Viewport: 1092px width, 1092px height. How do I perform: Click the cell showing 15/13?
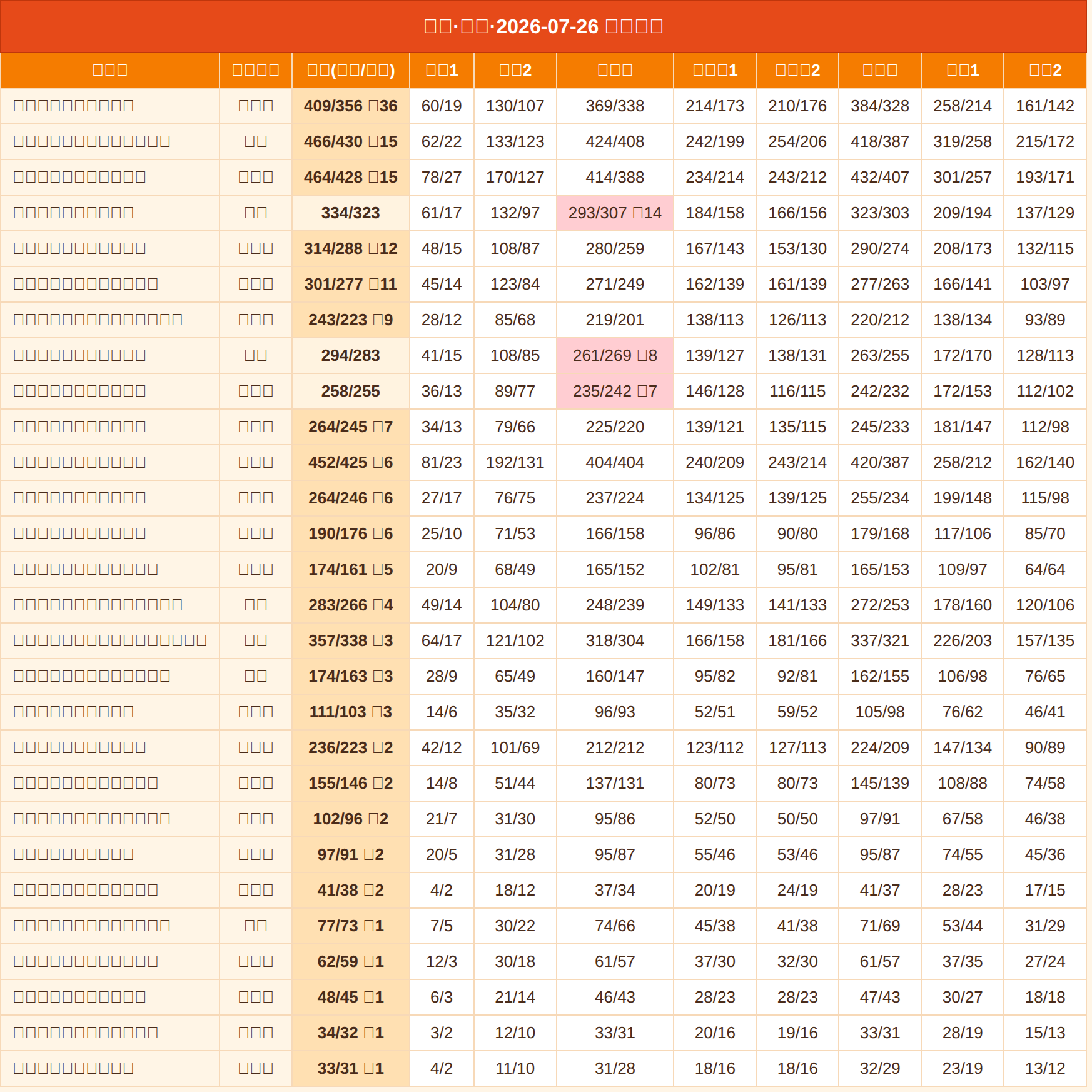(1045, 1033)
